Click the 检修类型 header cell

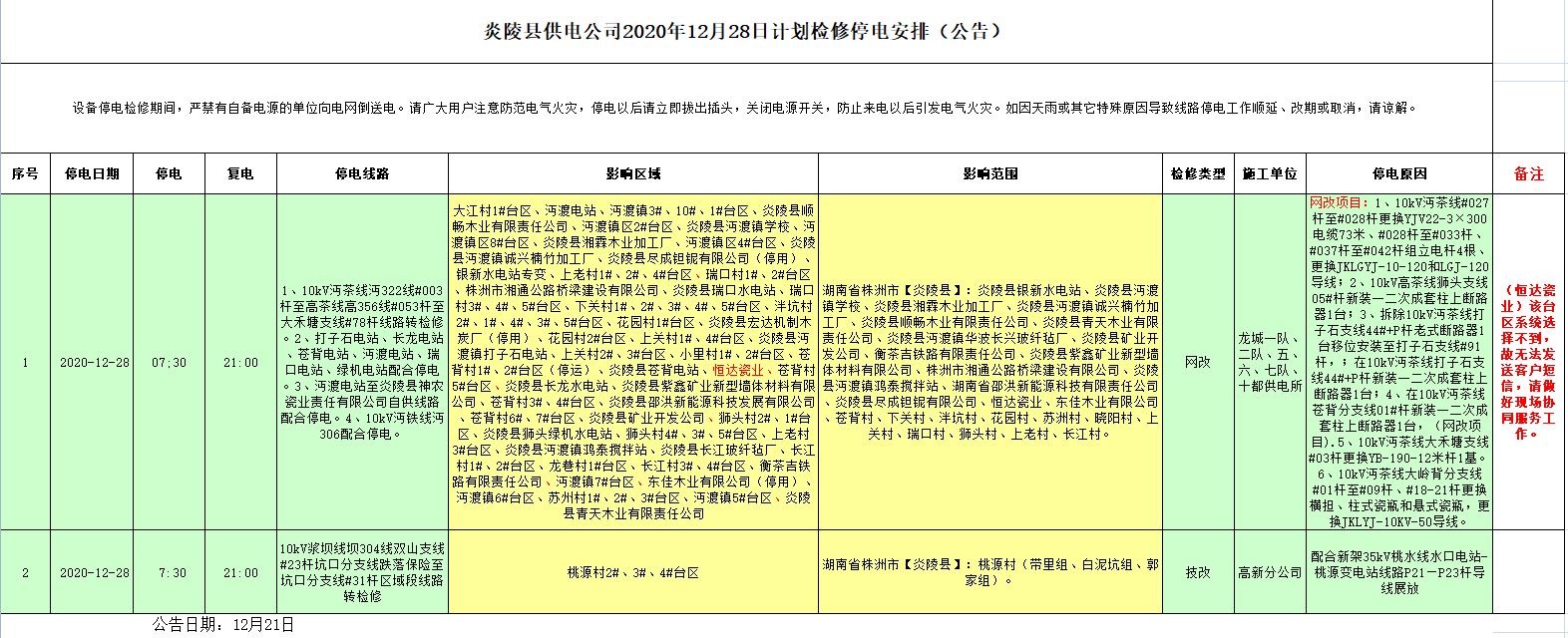click(1198, 173)
